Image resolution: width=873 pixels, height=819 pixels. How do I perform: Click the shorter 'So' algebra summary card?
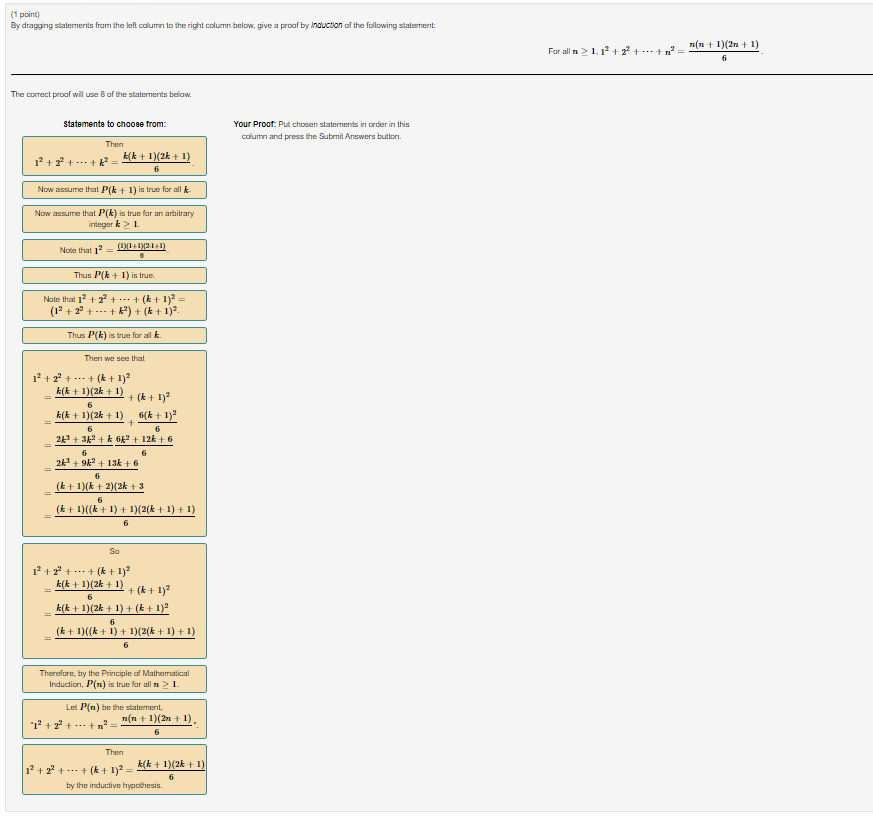click(113, 600)
